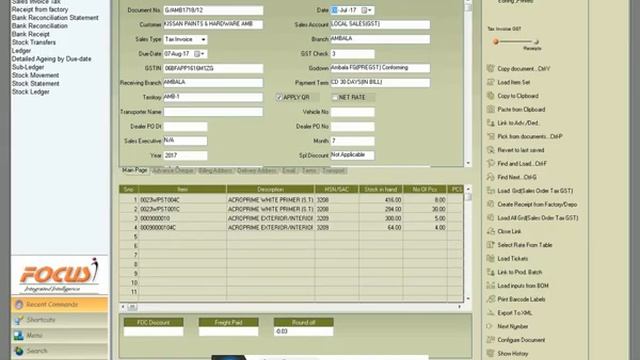Click the Recent Commands panel icon

19,304
